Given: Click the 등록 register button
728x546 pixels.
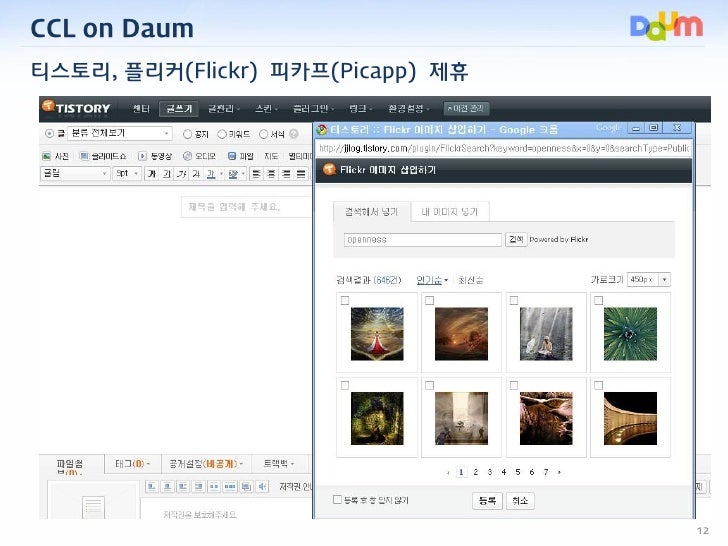Looking at the screenshot, I should pyautogui.click(x=488, y=500).
